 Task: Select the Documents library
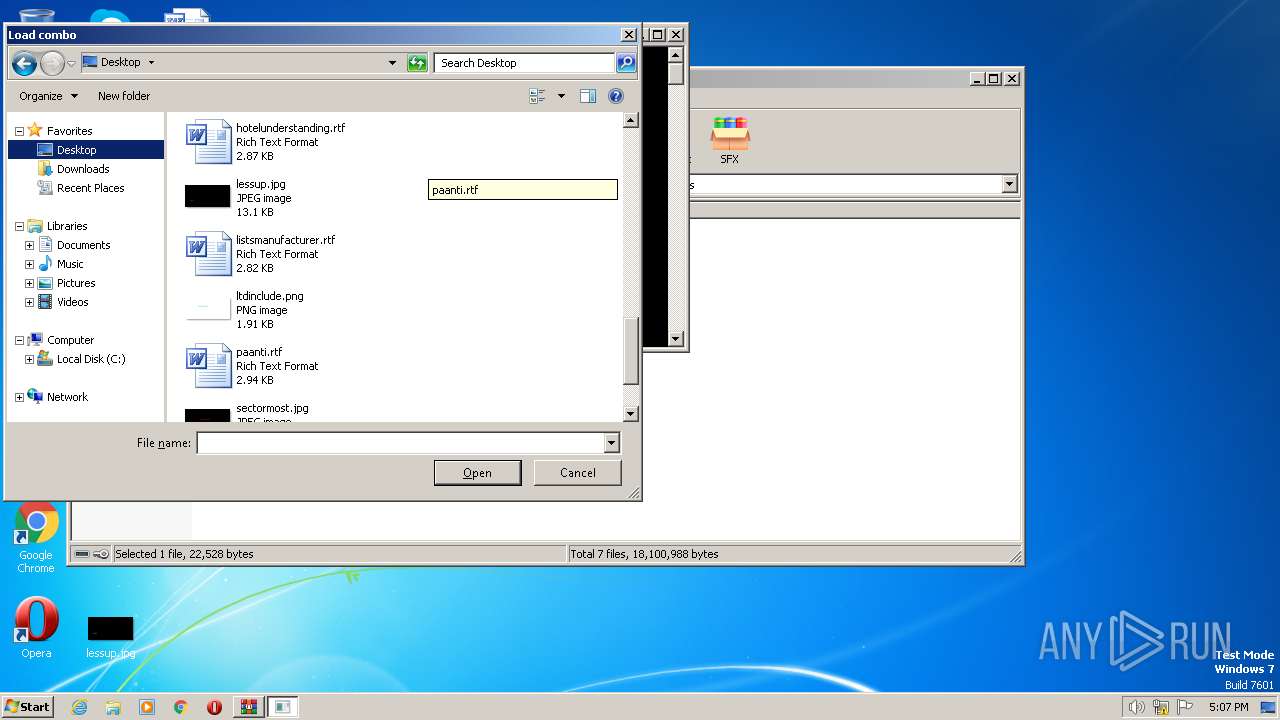click(83, 245)
